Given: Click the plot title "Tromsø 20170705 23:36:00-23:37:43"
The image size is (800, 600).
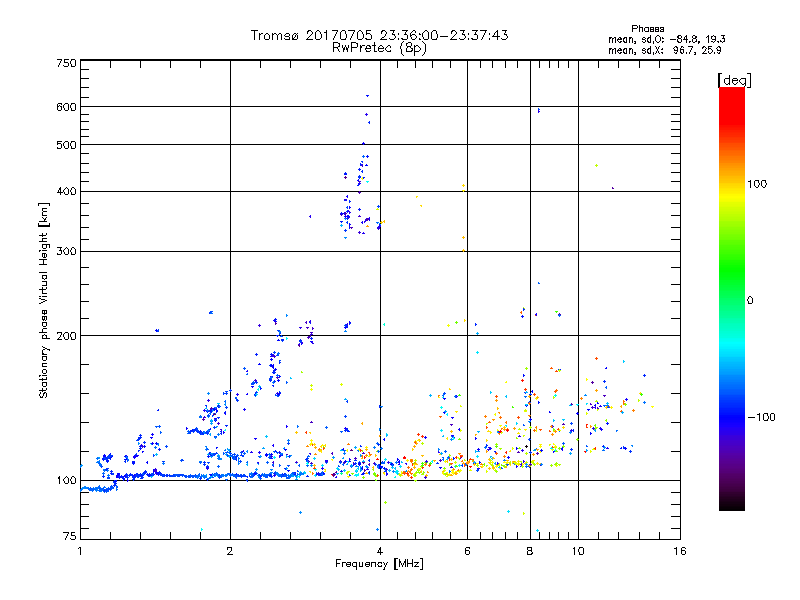Looking at the screenshot, I should coord(379,35).
